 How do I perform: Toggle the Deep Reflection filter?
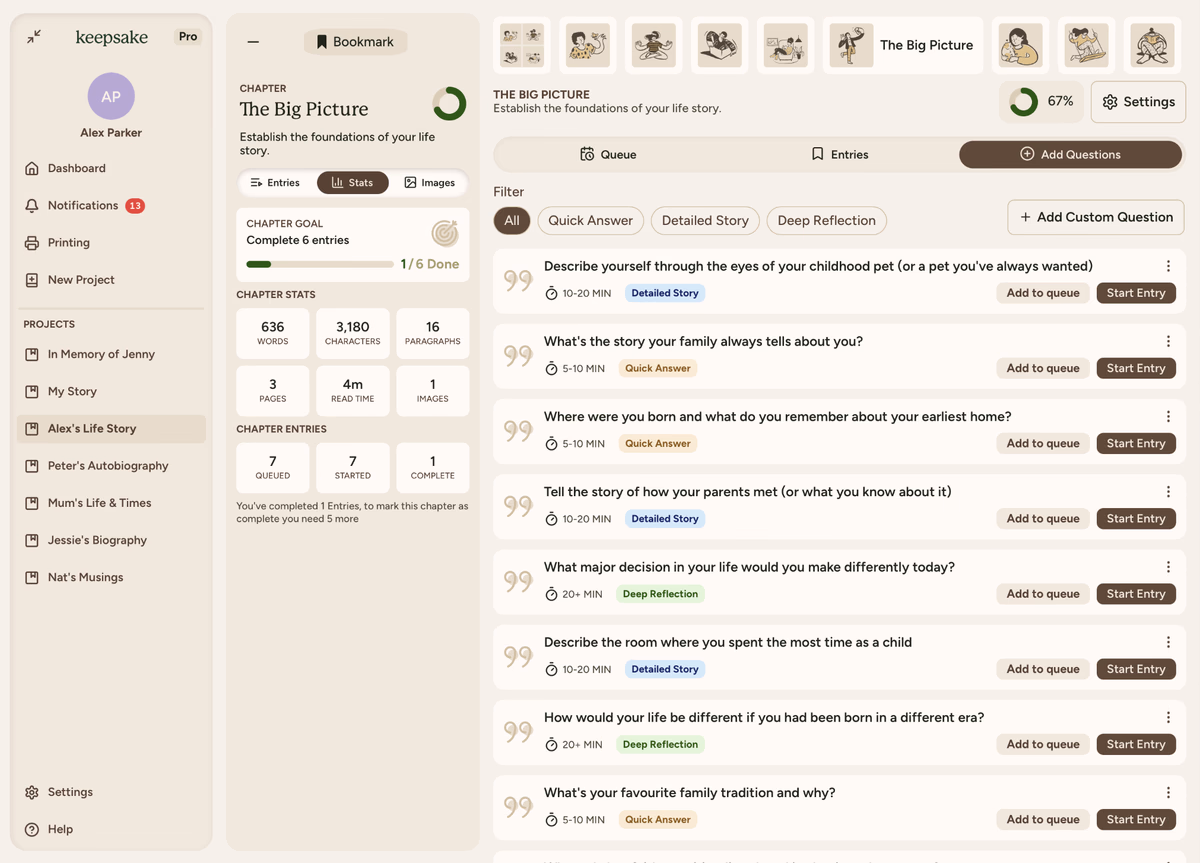click(826, 221)
